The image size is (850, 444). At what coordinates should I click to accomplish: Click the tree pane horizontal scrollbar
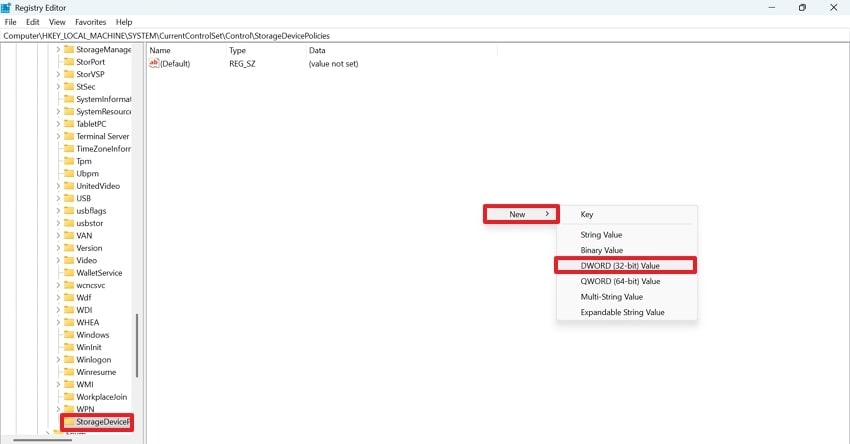[x=43, y=440]
